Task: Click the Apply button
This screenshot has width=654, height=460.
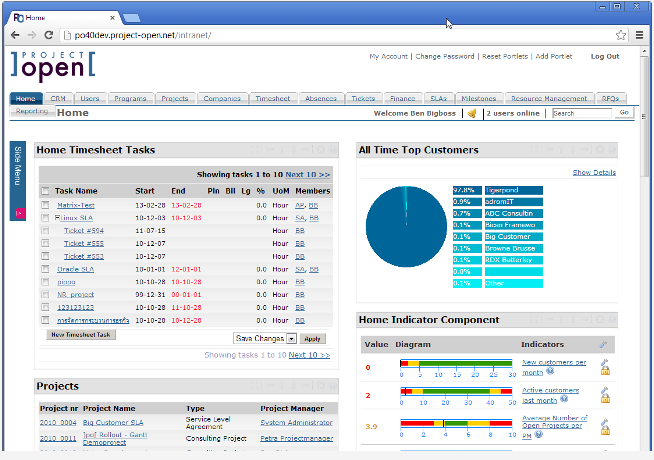Action: (x=312, y=339)
